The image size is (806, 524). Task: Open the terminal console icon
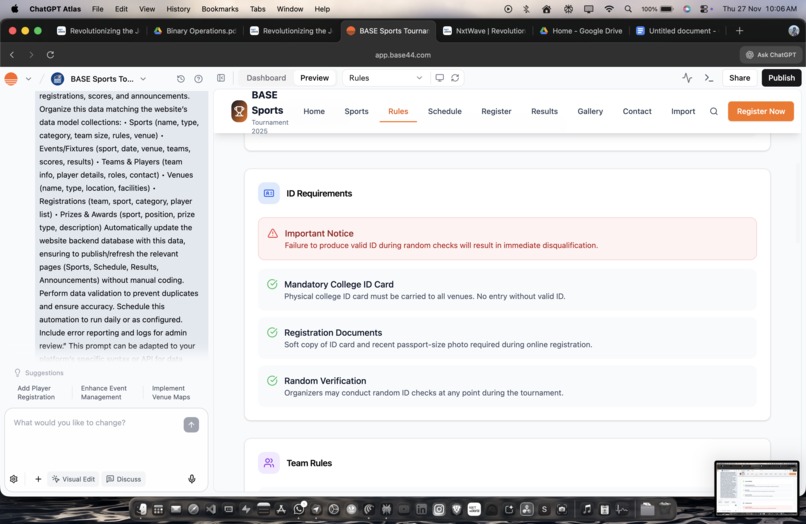coord(709,78)
